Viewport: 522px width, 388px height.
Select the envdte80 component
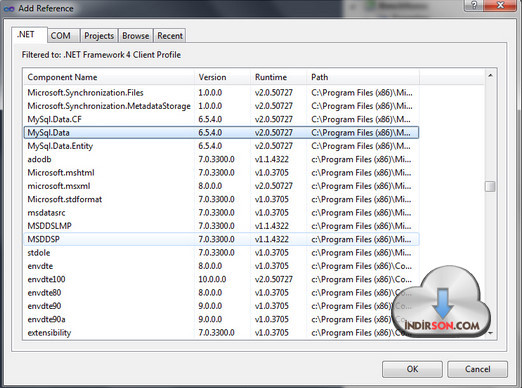click(221, 293)
